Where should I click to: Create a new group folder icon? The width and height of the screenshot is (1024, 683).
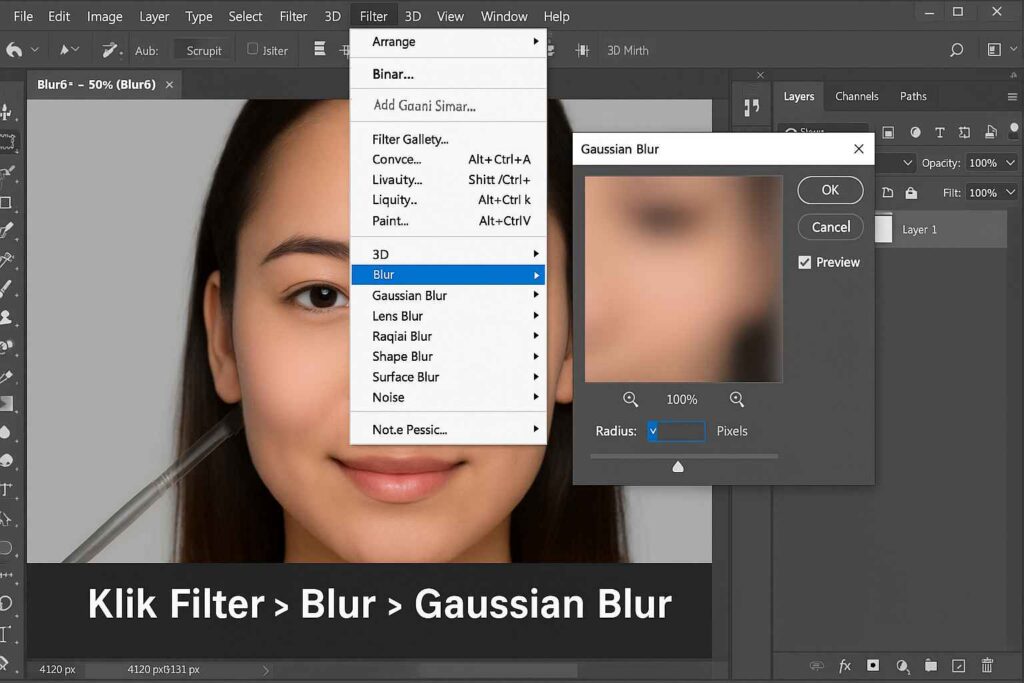[931, 665]
